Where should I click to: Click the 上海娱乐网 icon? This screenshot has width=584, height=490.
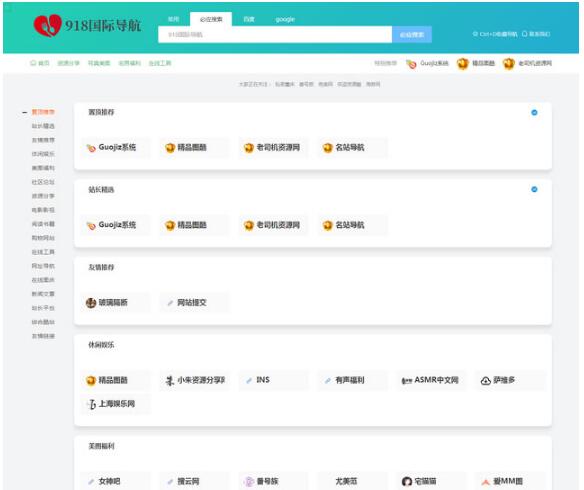[x=92, y=404]
